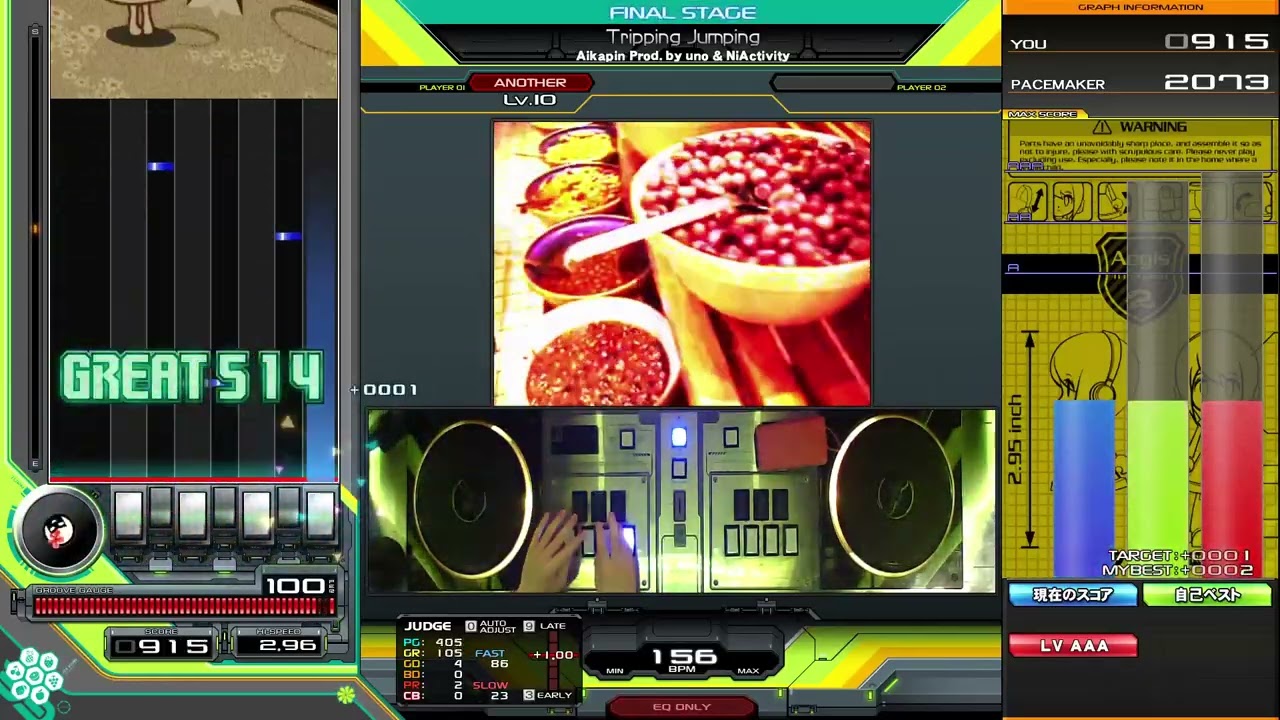Screen dimensions: 1280x720
Task: Click the YOU score 0915 row
Action: 1140,42
